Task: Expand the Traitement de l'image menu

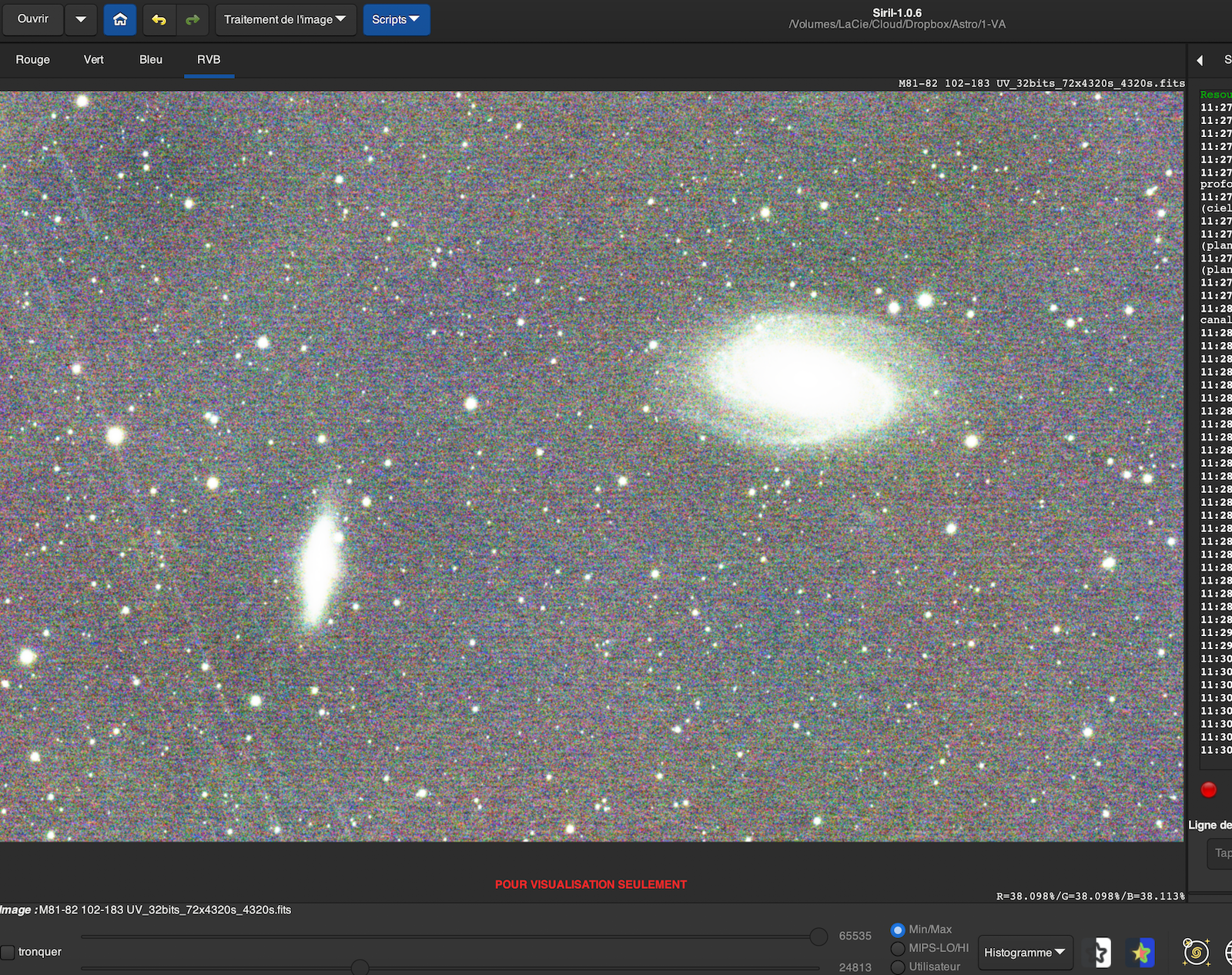Action: tap(285, 19)
